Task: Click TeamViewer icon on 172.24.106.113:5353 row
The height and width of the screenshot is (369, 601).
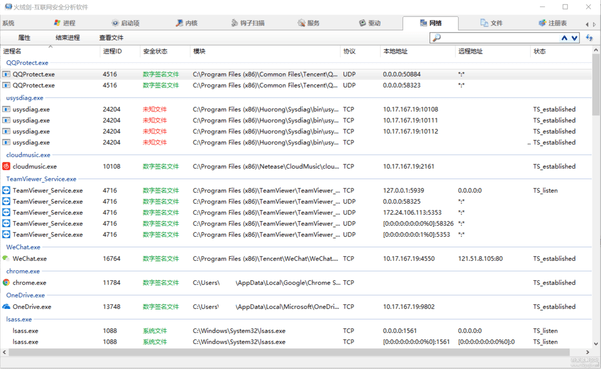Action: [6, 213]
